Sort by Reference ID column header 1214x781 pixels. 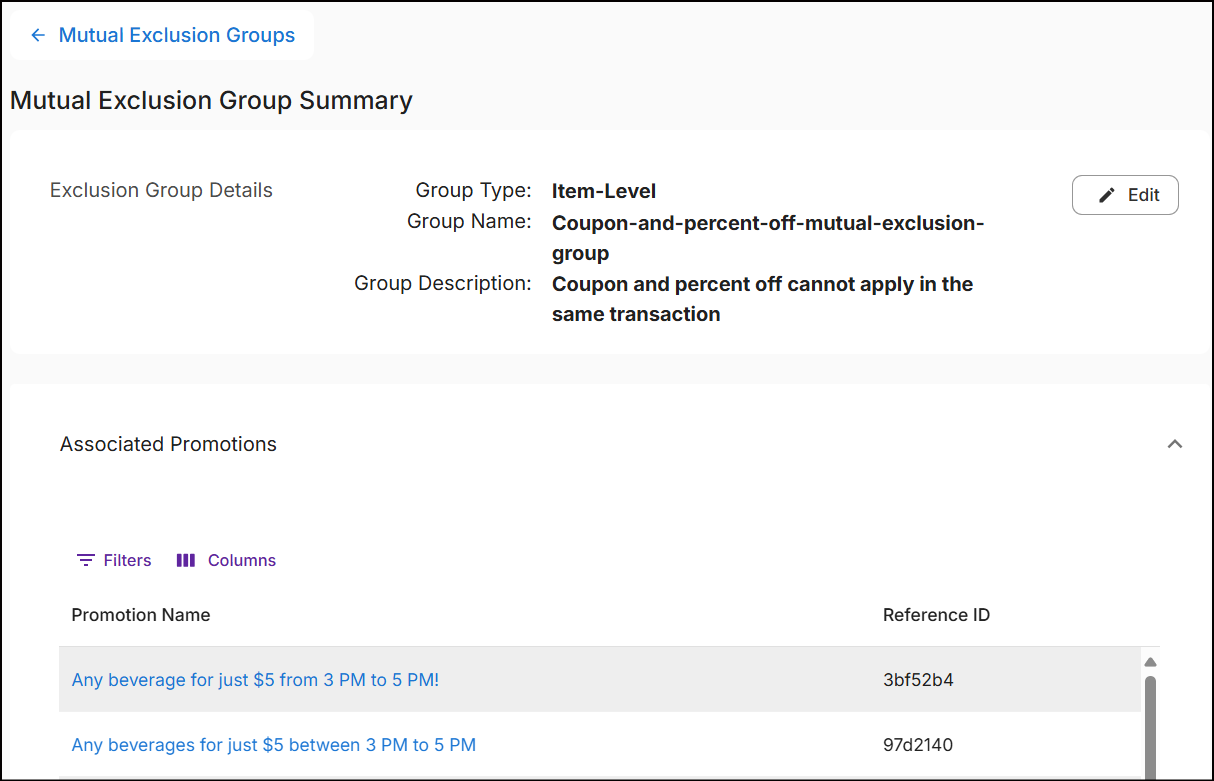(x=936, y=615)
